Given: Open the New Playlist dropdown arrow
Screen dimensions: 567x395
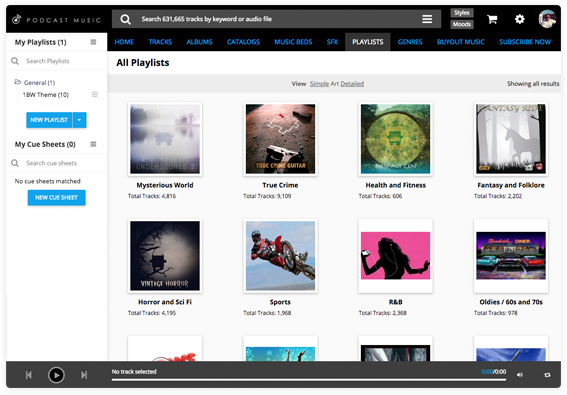Looking at the screenshot, I should 80,120.
